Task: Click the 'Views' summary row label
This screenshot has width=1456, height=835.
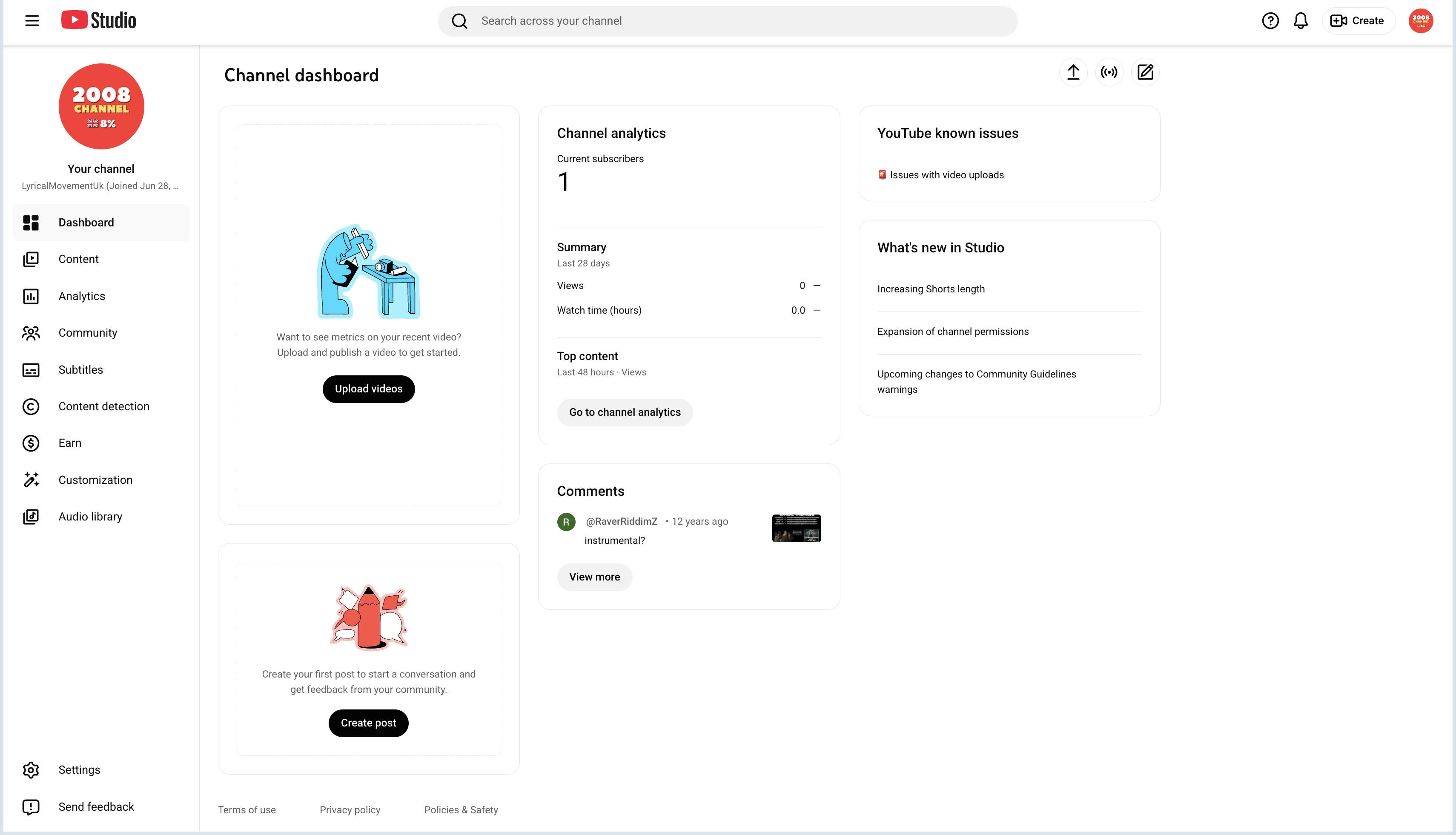Action: [x=570, y=286]
